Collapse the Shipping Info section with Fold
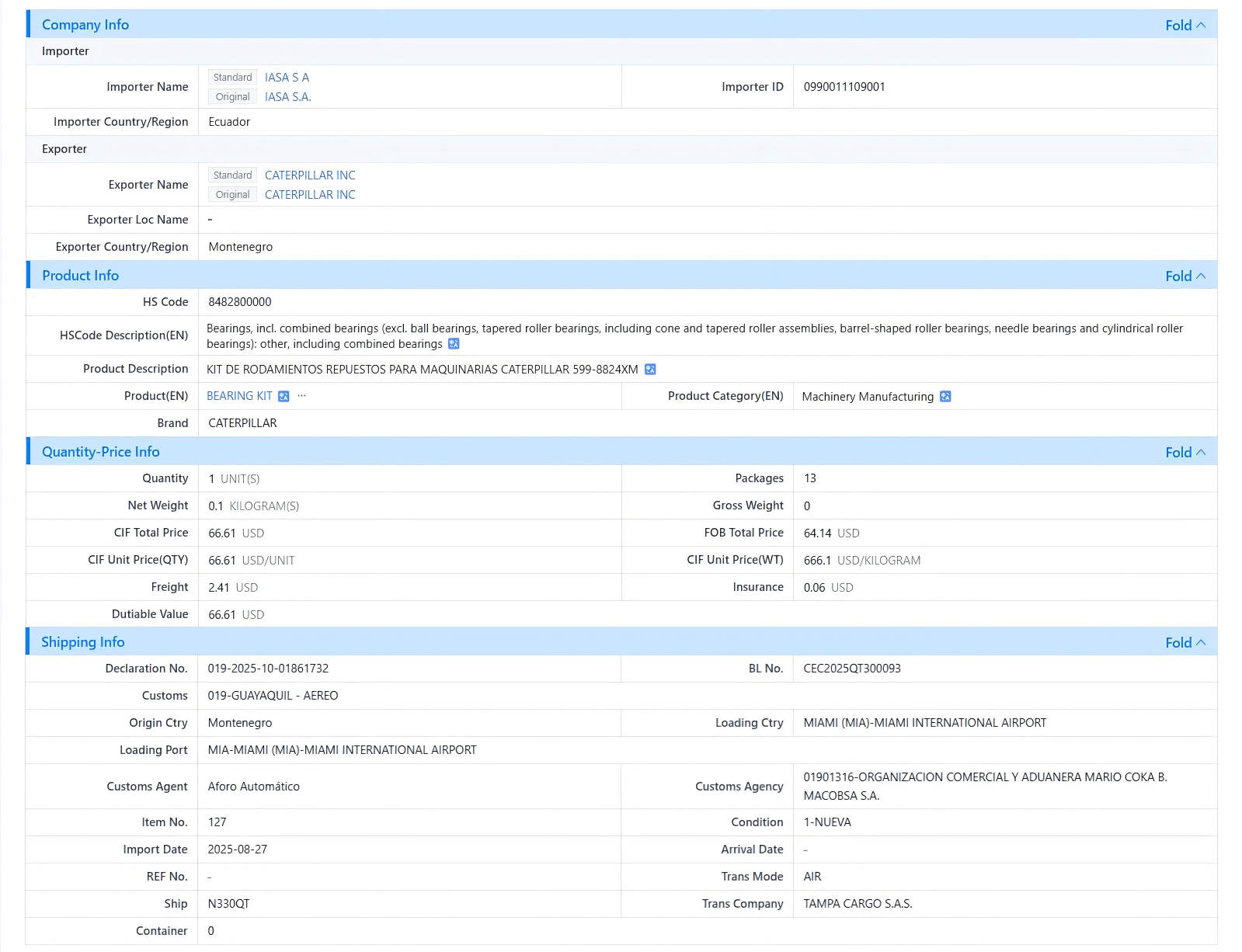The height and width of the screenshot is (952, 1242). click(1185, 642)
